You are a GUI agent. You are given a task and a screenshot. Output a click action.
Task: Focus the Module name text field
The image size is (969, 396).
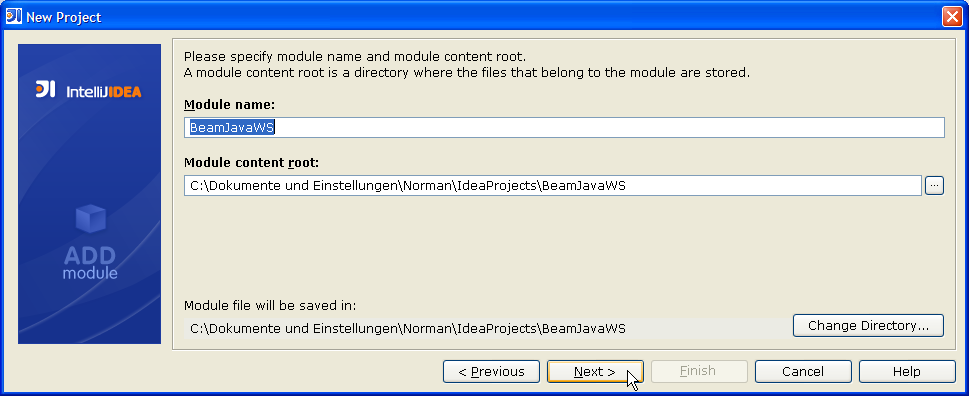click(564, 127)
